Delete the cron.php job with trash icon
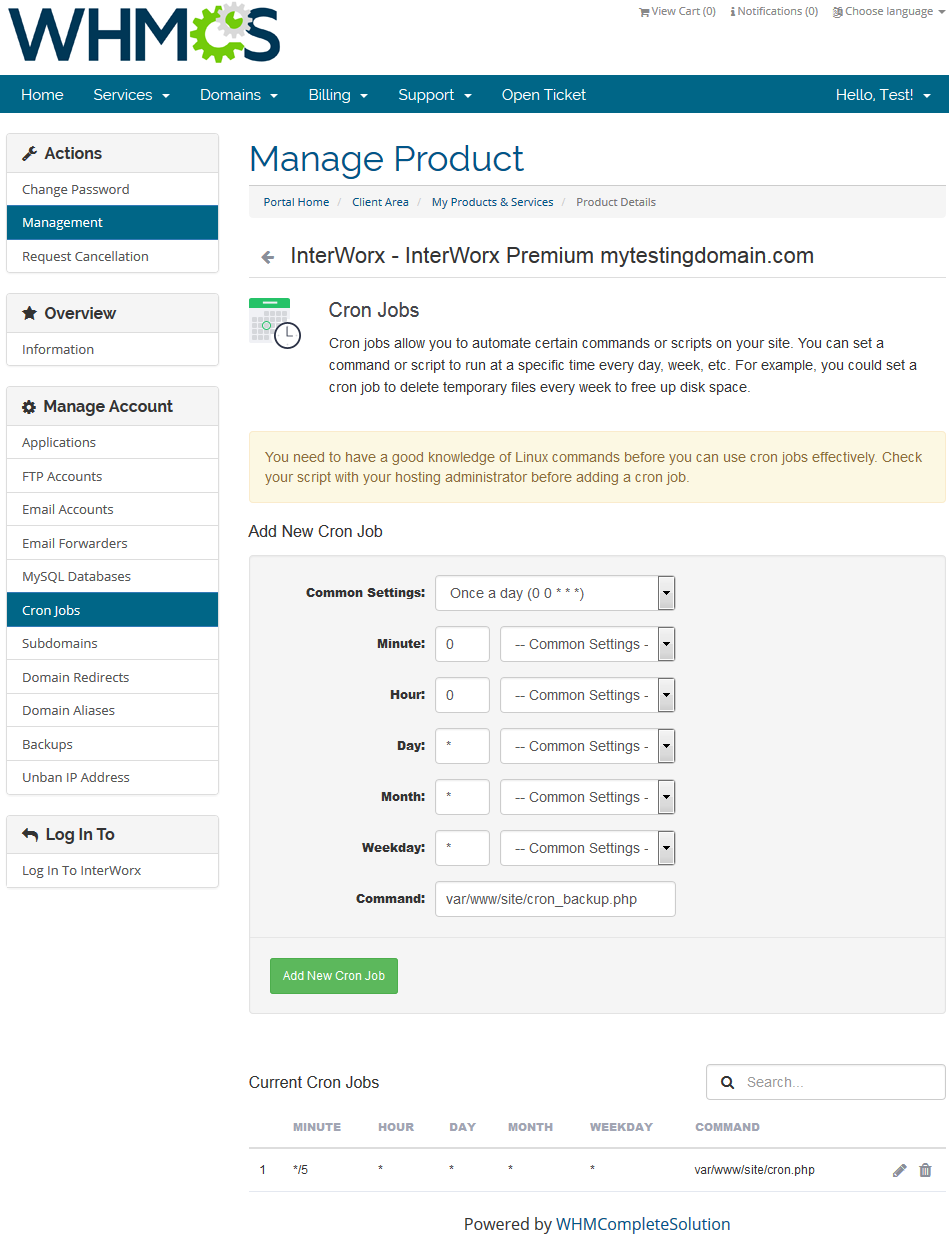949x1240 pixels. [x=925, y=1170]
